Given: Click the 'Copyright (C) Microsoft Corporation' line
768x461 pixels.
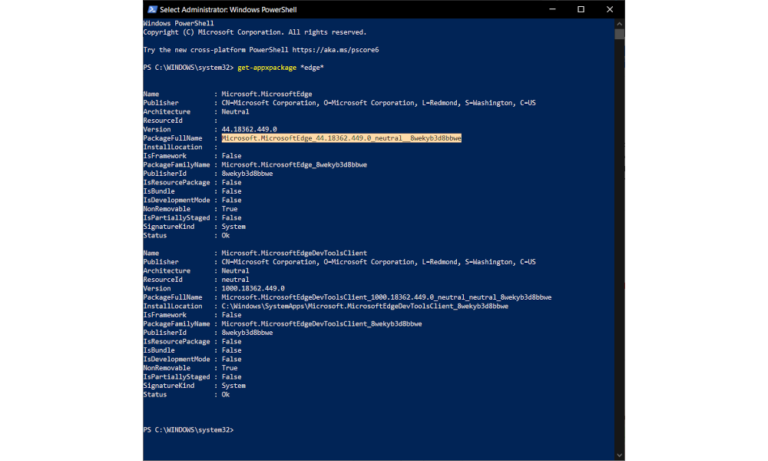Looking at the screenshot, I should [255, 32].
